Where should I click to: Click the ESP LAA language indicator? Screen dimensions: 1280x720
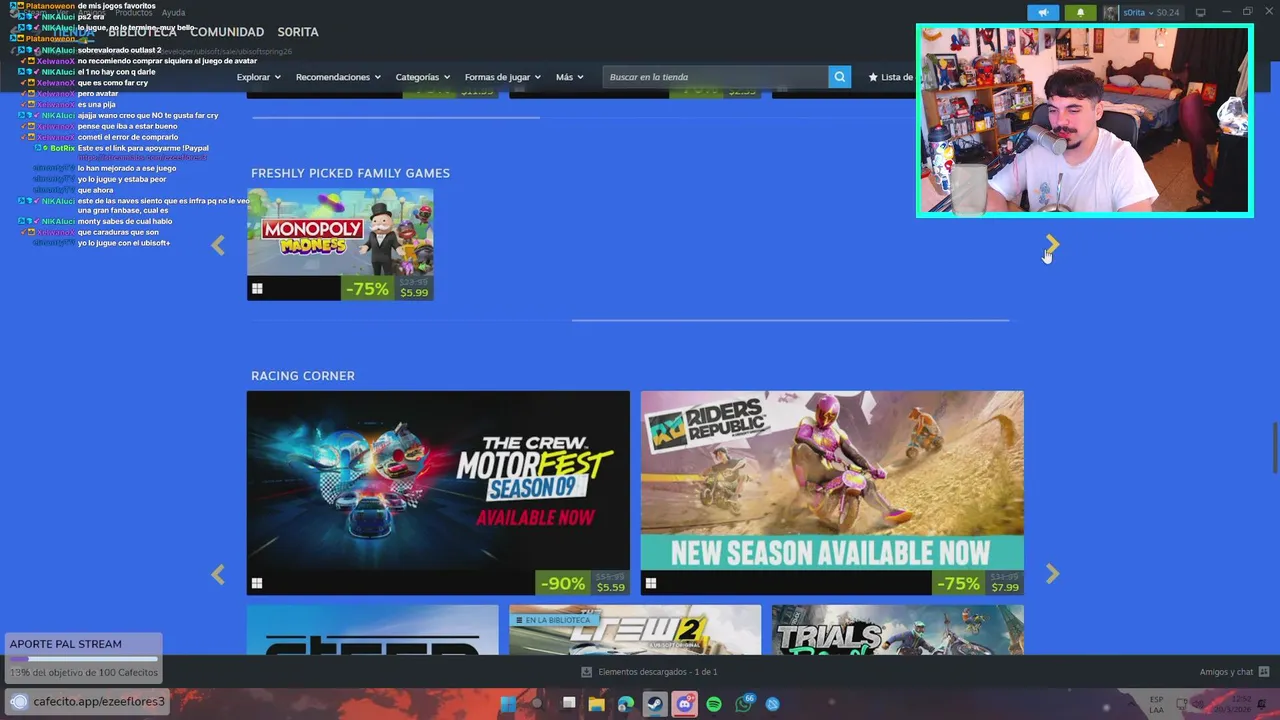point(1156,704)
